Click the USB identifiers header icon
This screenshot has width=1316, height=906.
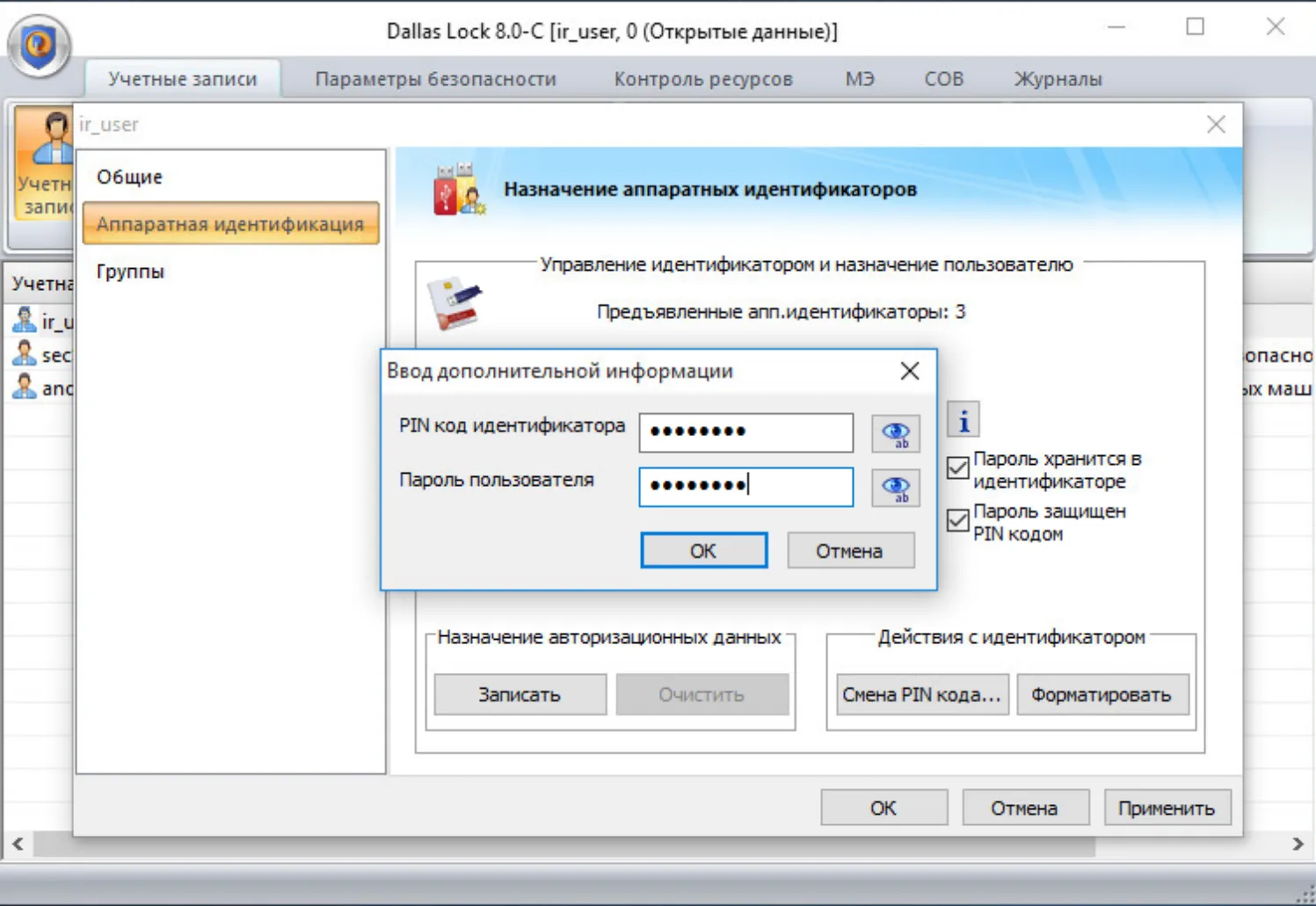click(x=459, y=189)
